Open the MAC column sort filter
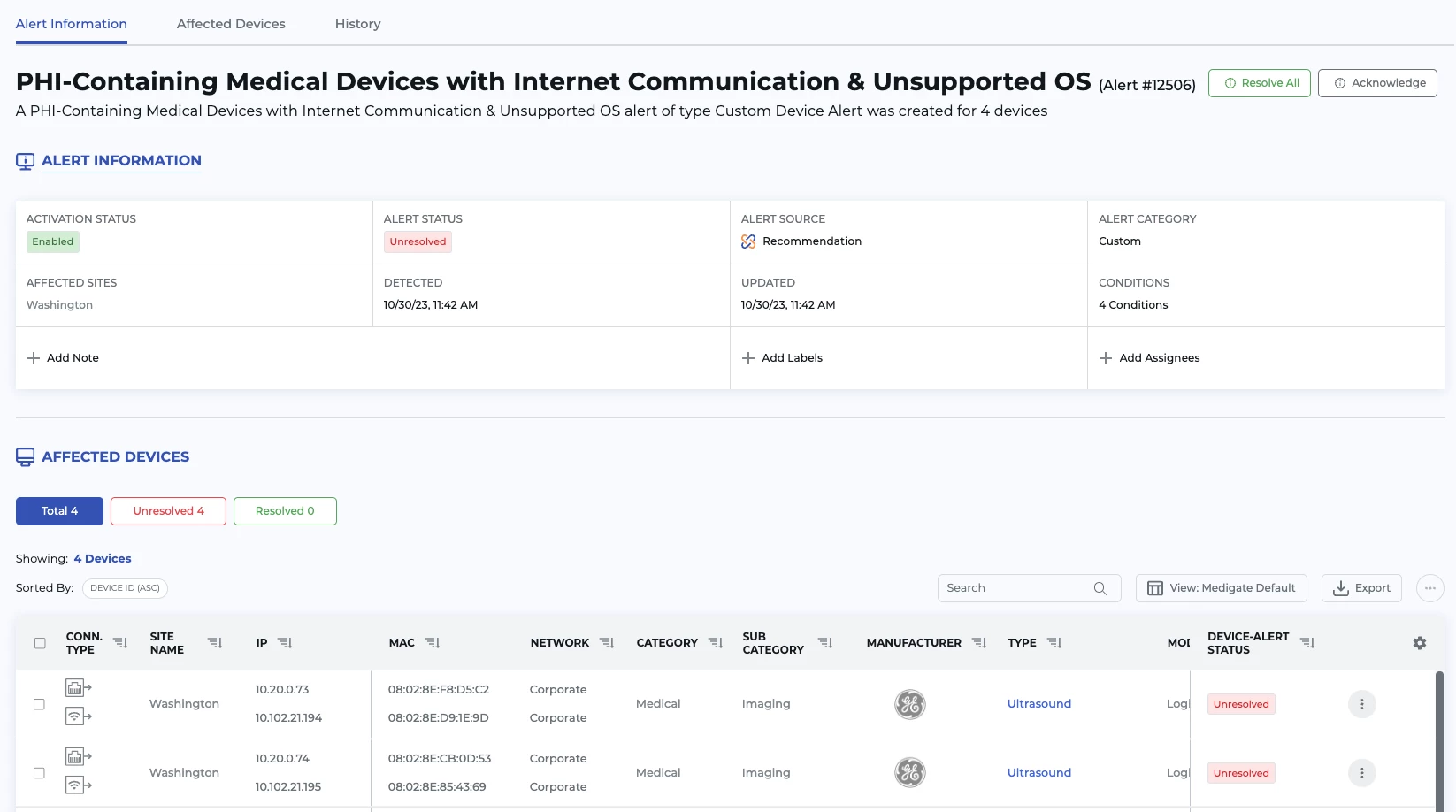1456x812 pixels. pyautogui.click(x=433, y=643)
